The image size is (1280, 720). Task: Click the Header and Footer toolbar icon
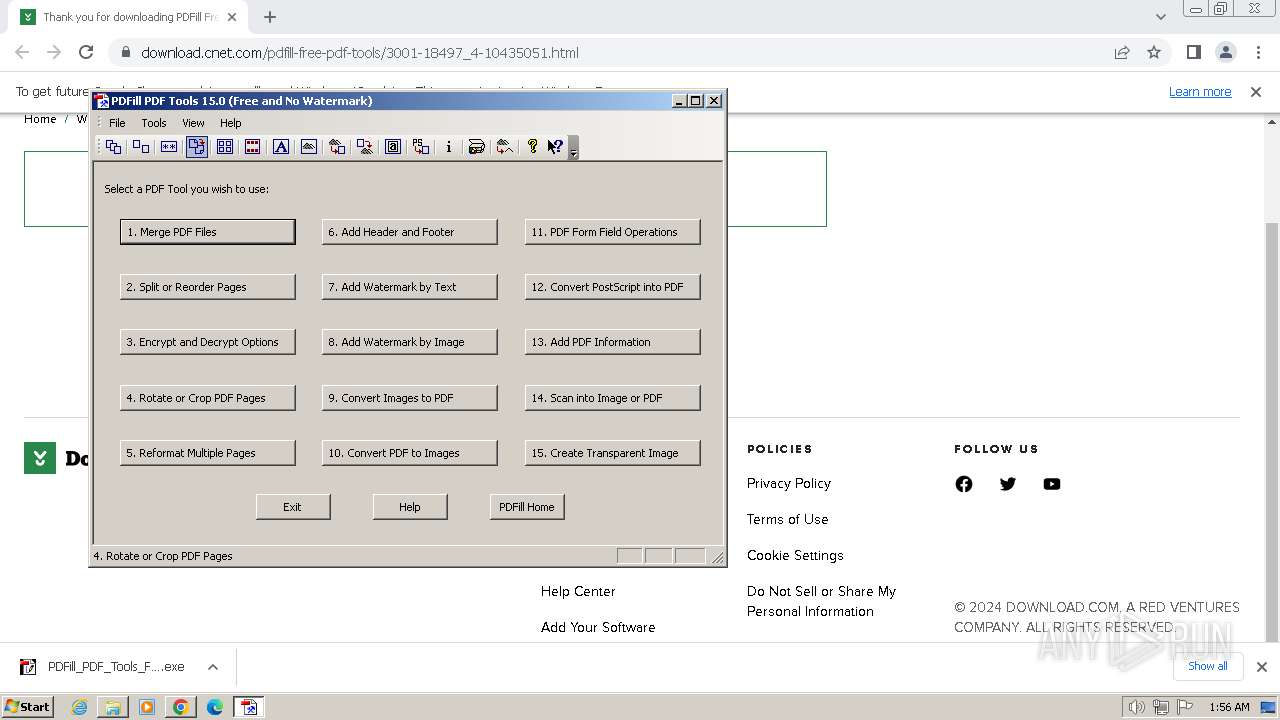coord(253,147)
